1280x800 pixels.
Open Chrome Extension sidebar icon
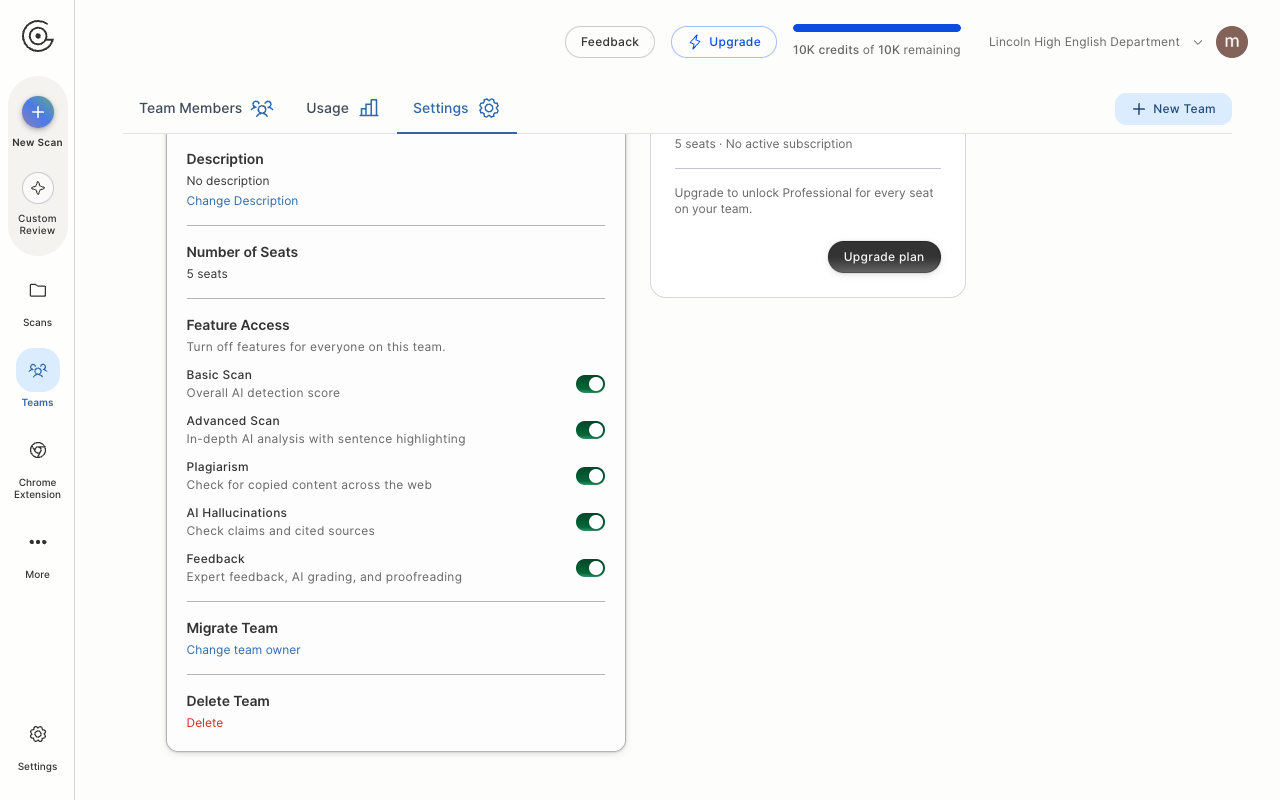tap(38, 450)
